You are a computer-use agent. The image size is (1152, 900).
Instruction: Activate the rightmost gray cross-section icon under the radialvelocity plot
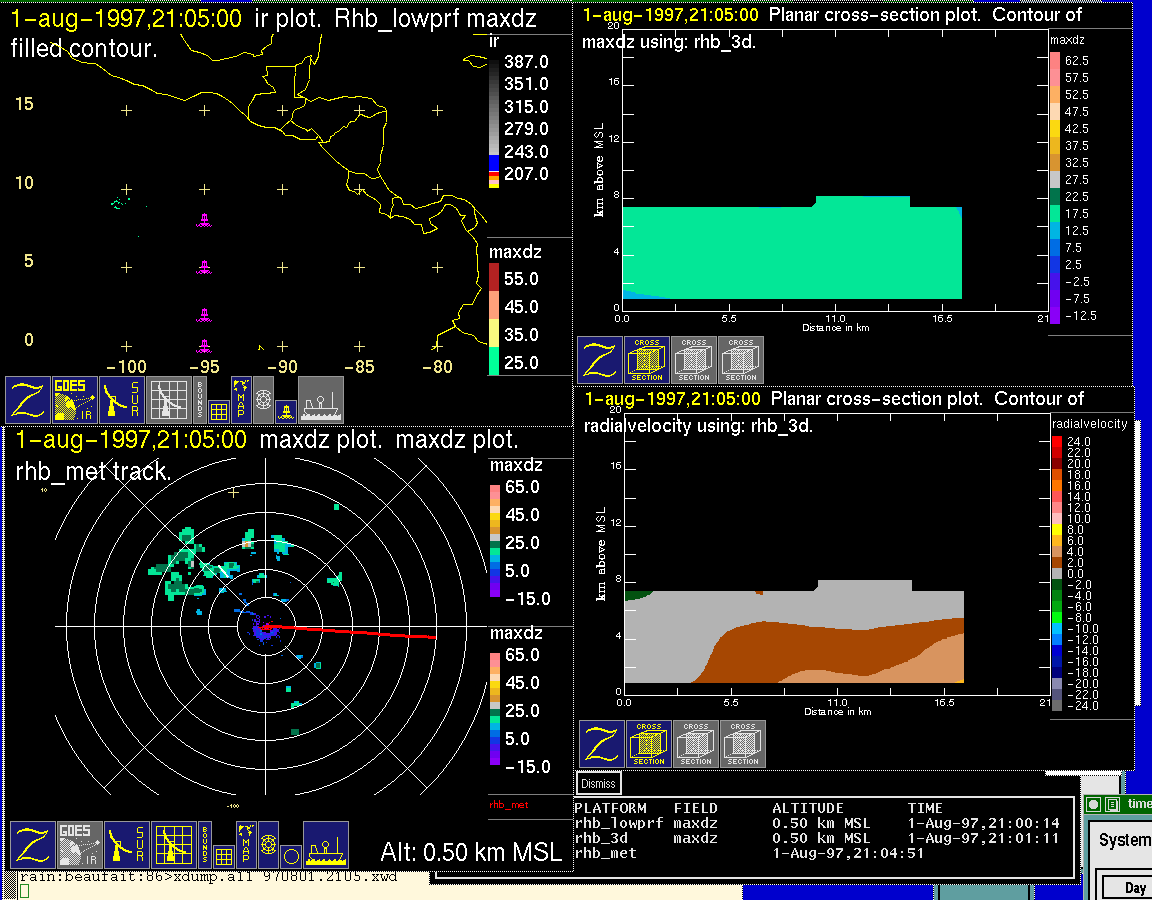(743, 744)
